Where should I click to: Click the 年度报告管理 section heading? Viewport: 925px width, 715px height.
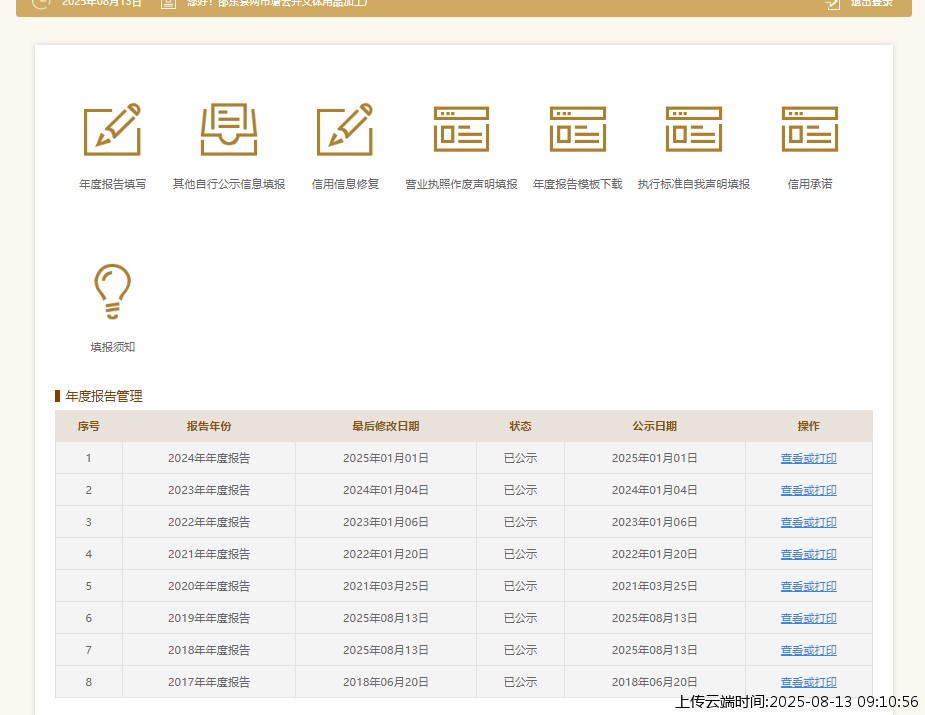point(104,396)
